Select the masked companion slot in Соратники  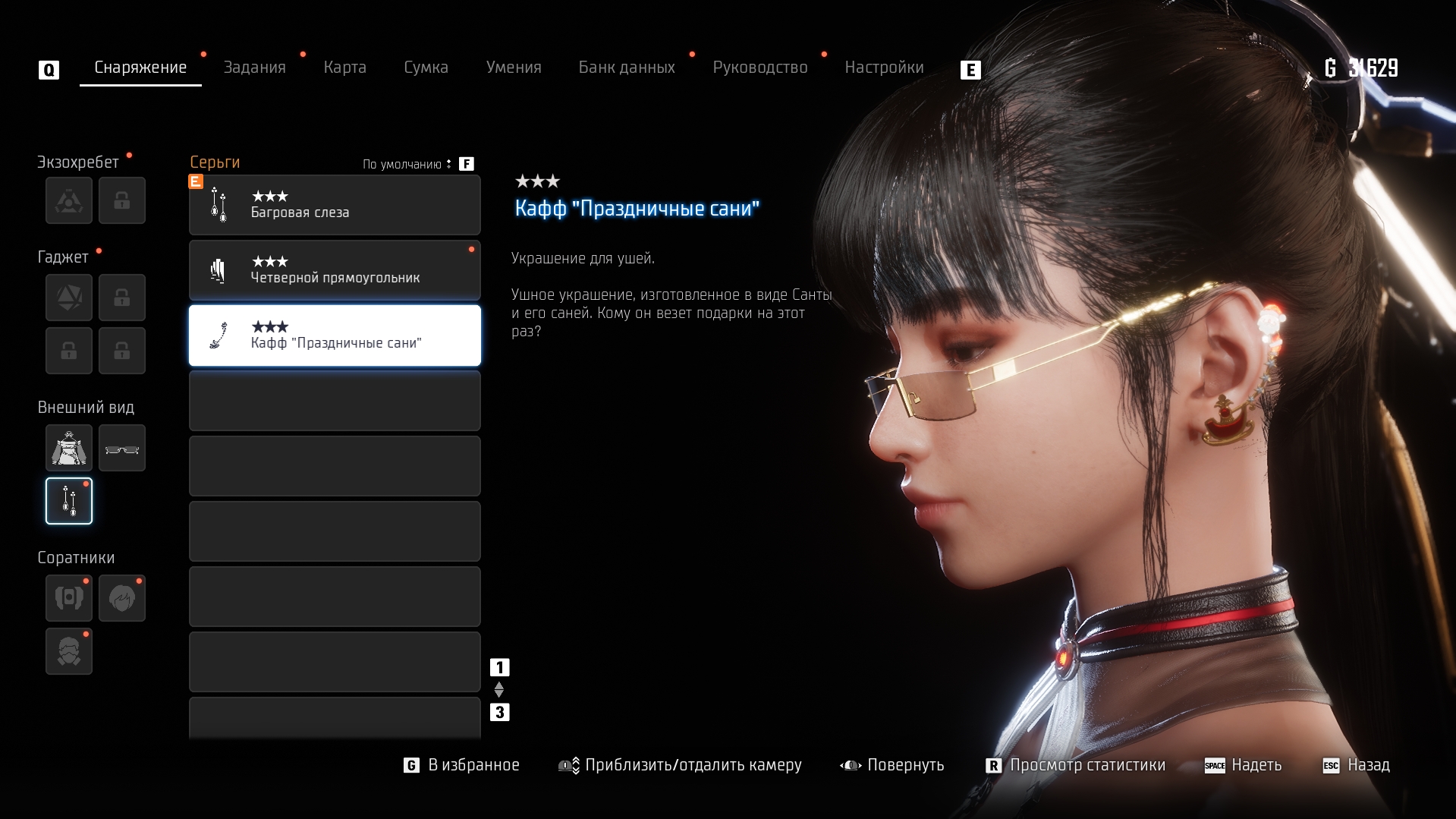(x=69, y=651)
